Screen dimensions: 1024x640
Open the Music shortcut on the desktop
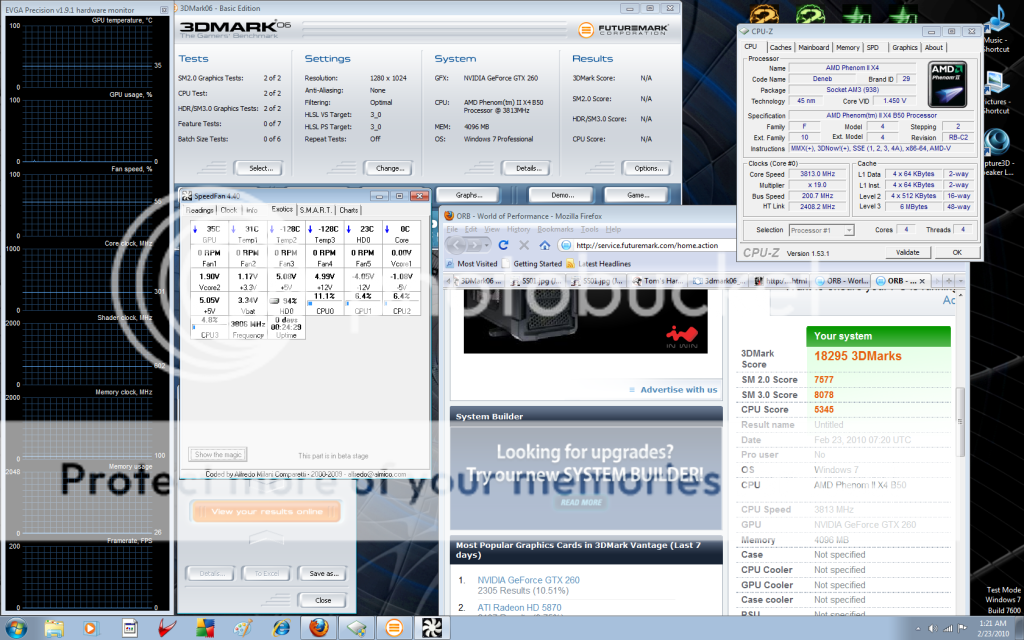tap(996, 30)
